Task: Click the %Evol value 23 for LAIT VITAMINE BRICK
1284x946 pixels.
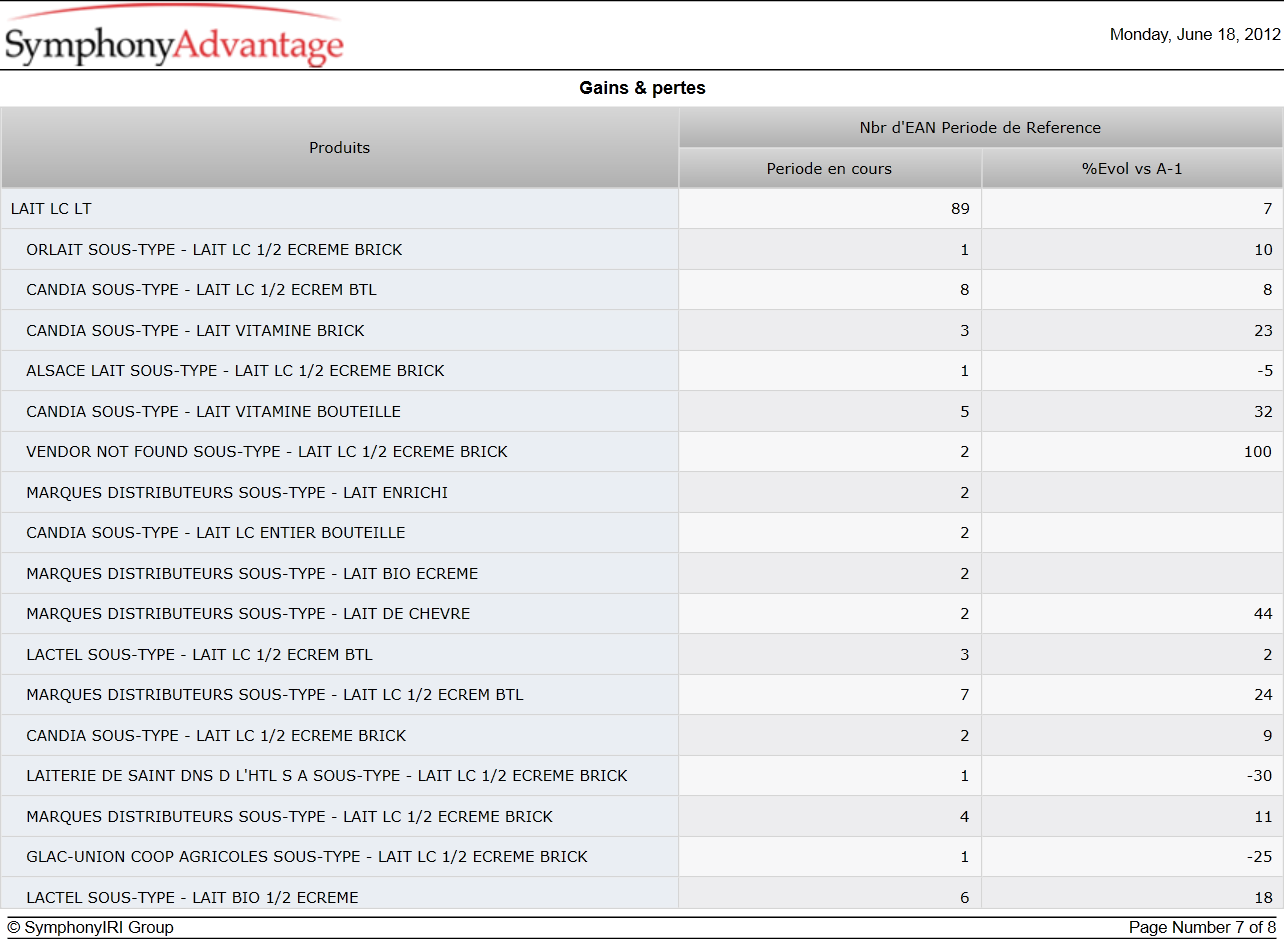Action: [x=1263, y=331]
